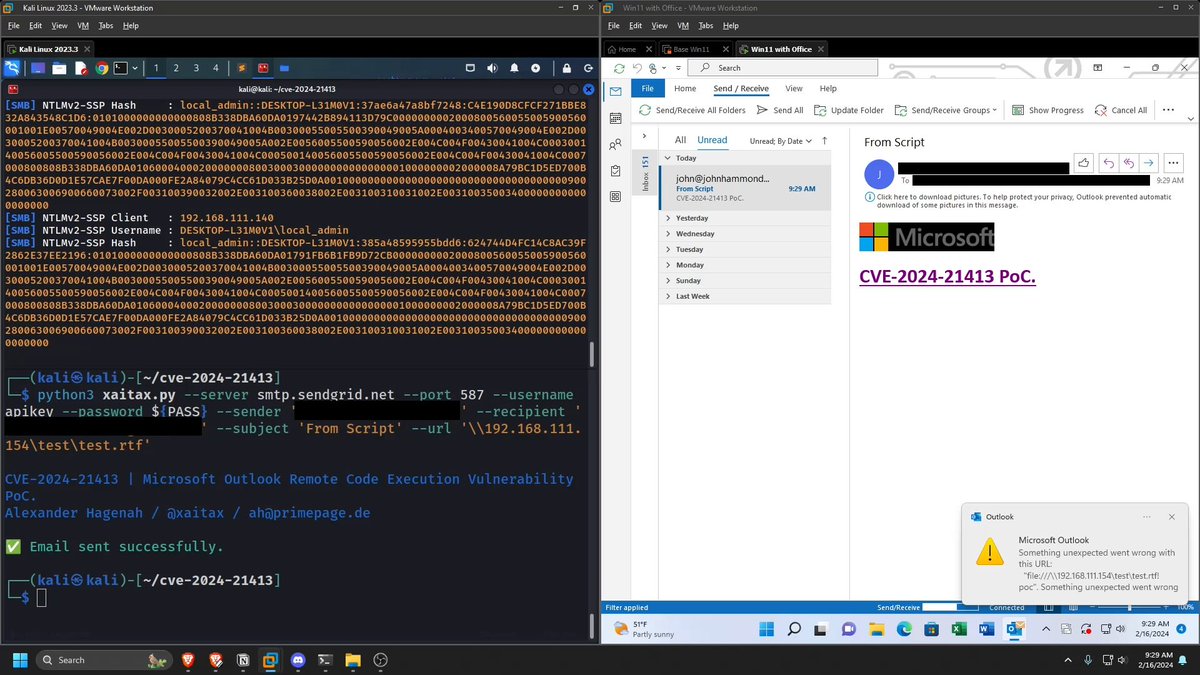Expand the Monday message group
Viewport: 1200px width, 675px height.
coord(669,265)
